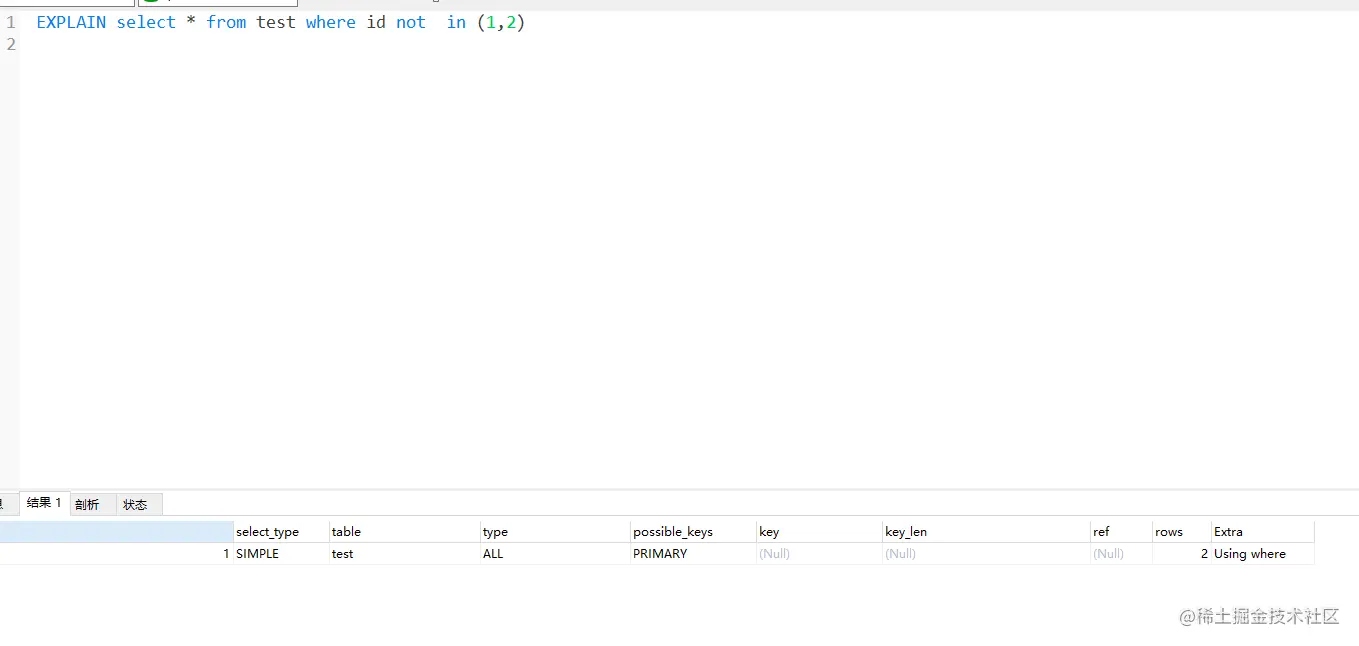Select the ALL cell in type column

click(x=555, y=554)
